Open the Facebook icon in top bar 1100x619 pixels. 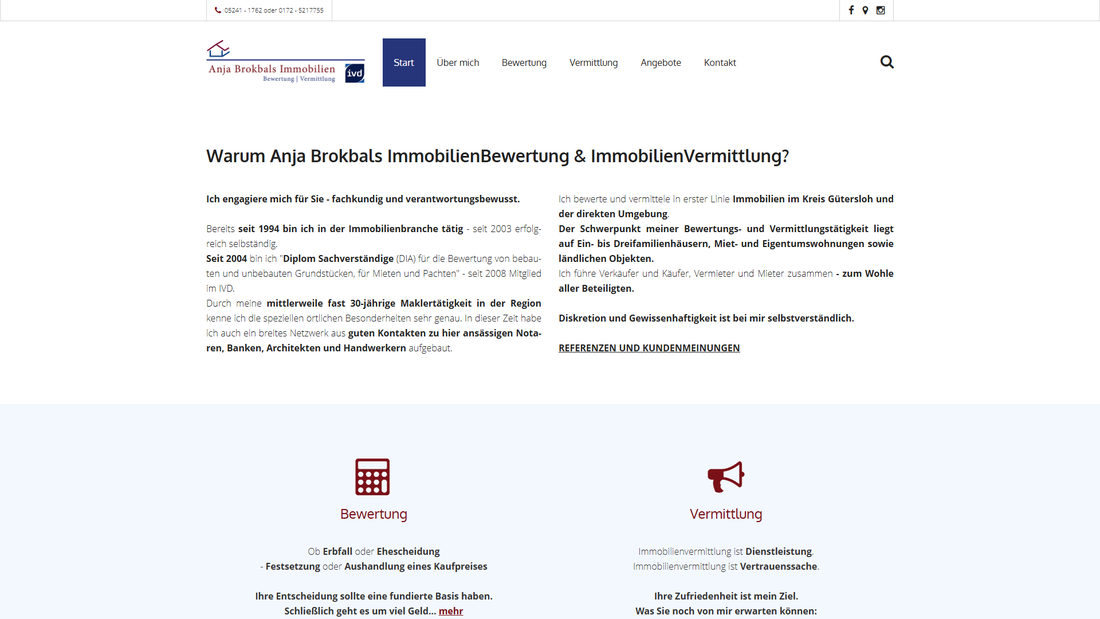tap(851, 11)
